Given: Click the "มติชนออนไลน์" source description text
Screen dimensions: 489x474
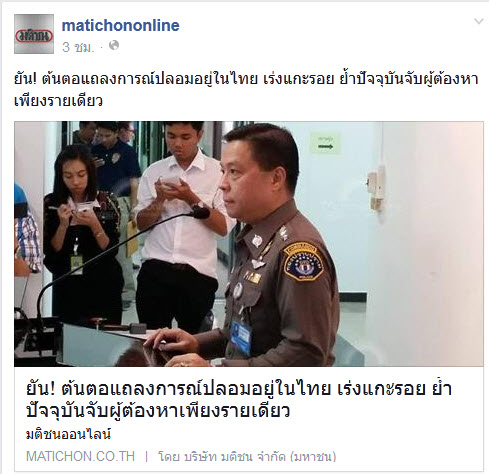Looking at the screenshot, I should (68, 434).
